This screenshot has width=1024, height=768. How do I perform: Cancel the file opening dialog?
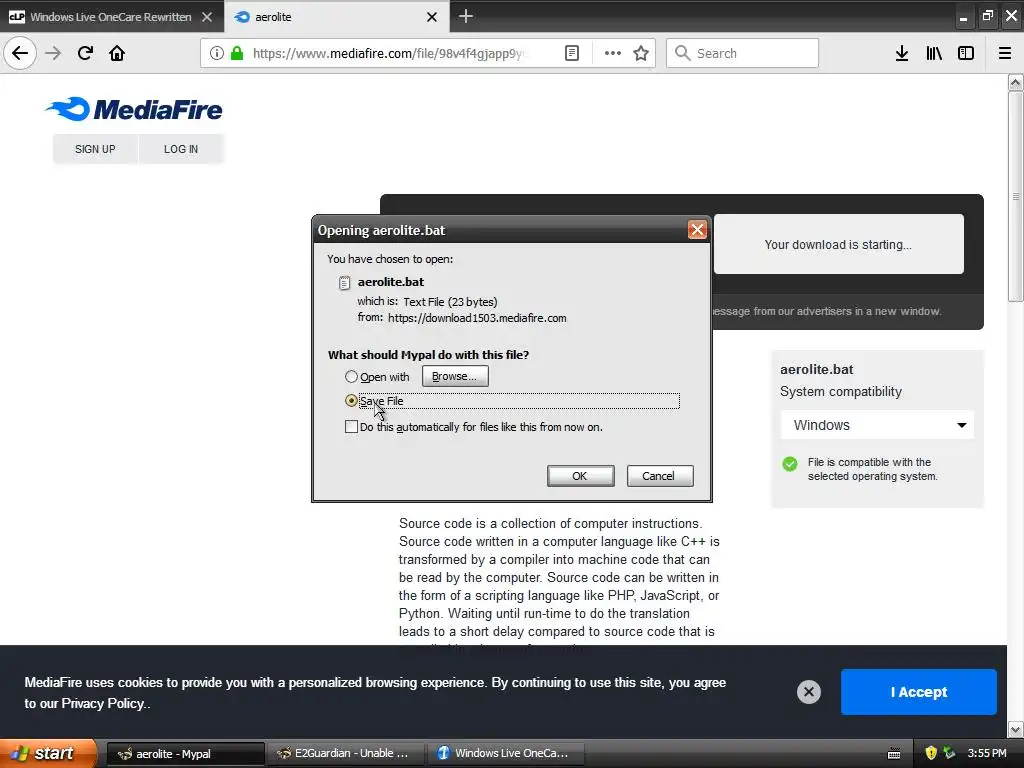click(x=660, y=475)
